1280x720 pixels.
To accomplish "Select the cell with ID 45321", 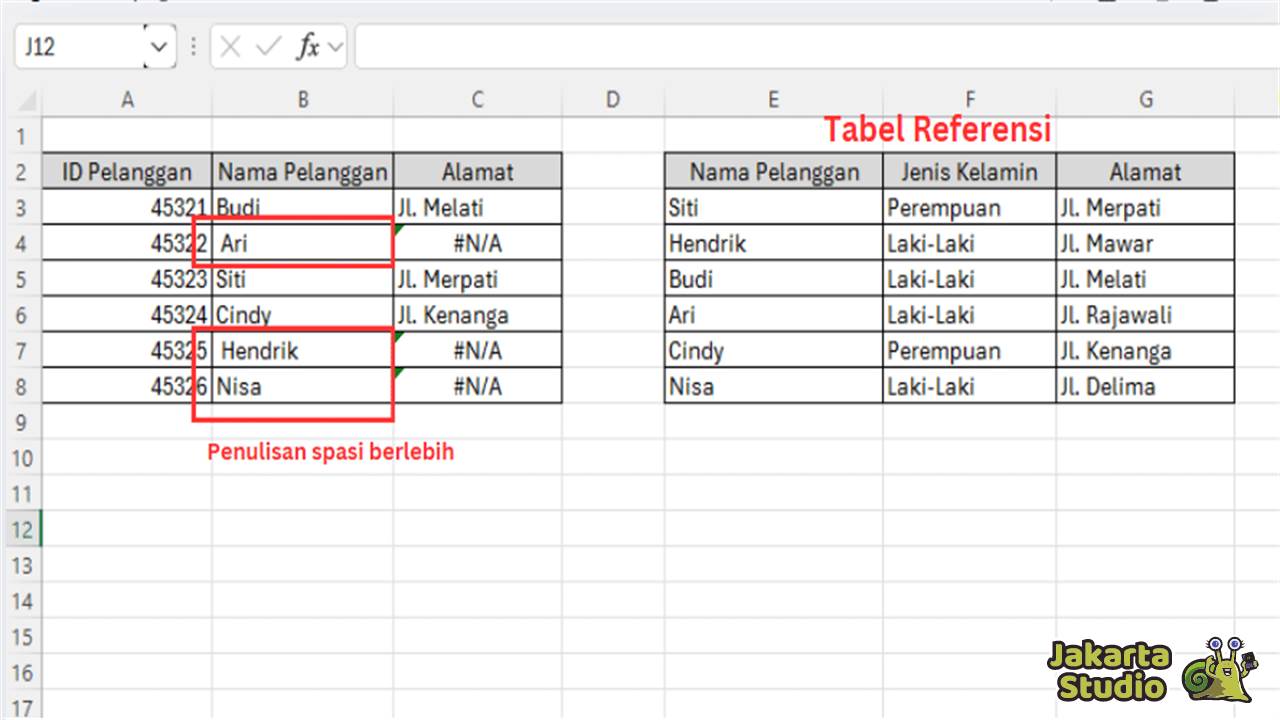I will coord(127,207).
